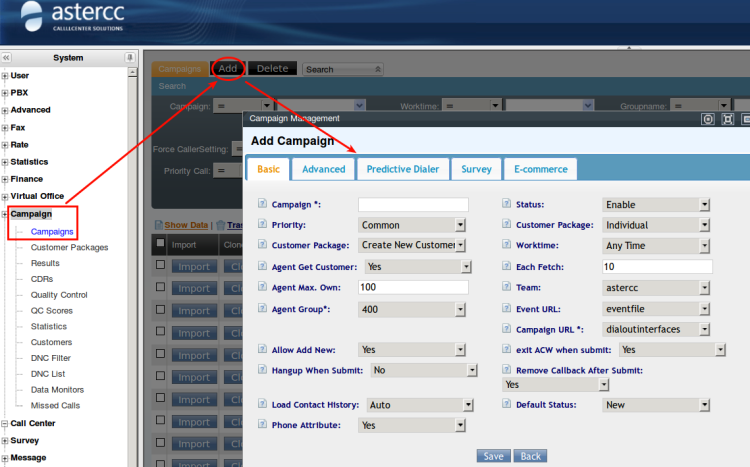Screen dimensions: 750x467
Task: Click the pin icon in System panel header
Action: [129, 58]
